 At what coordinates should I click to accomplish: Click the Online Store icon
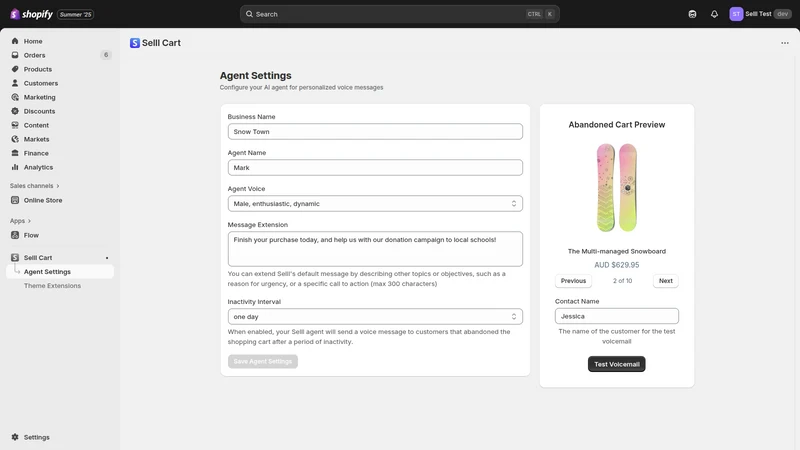tap(15, 201)
